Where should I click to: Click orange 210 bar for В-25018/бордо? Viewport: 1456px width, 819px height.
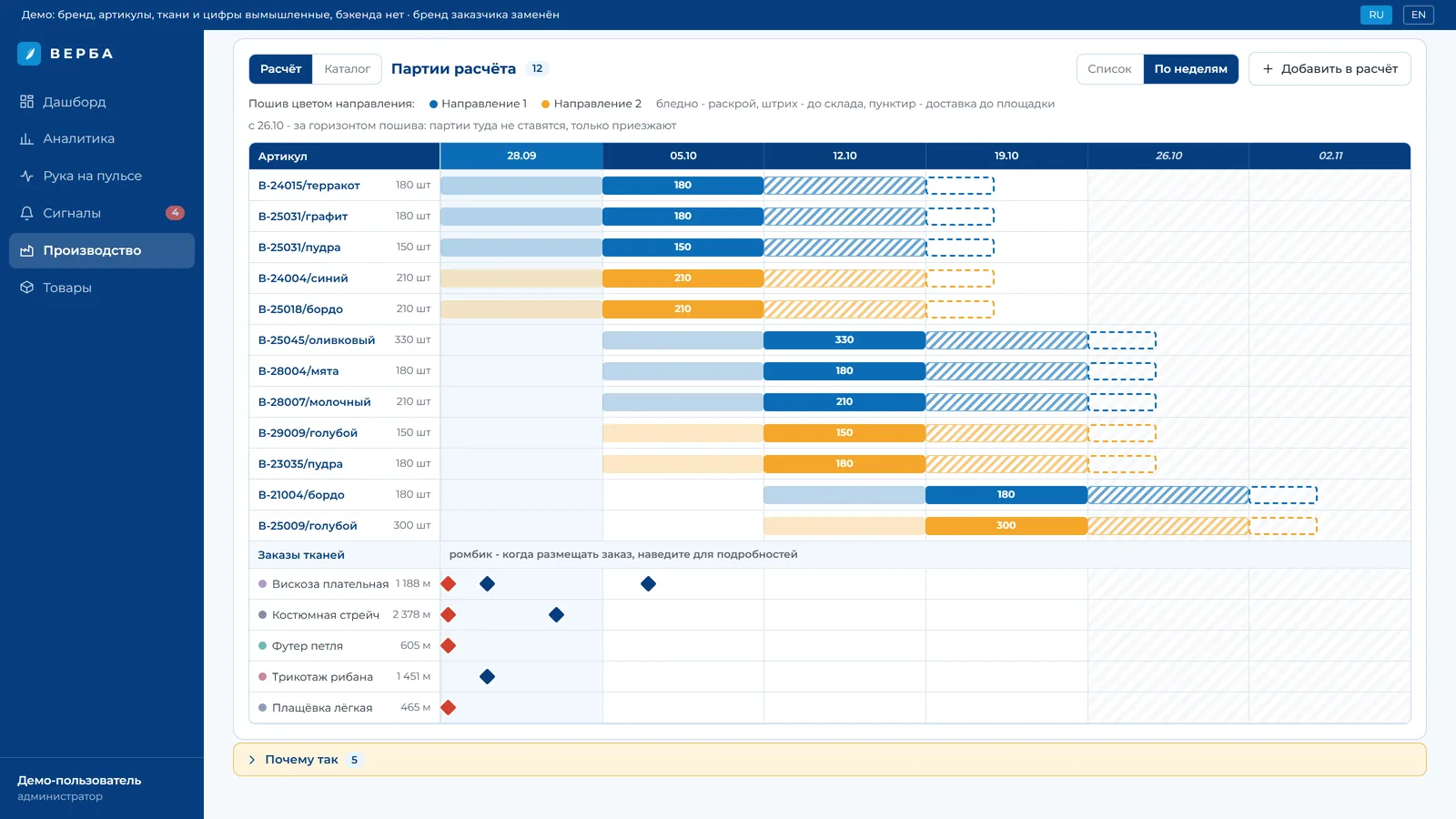pyautogui.click(x=682, y=309)
